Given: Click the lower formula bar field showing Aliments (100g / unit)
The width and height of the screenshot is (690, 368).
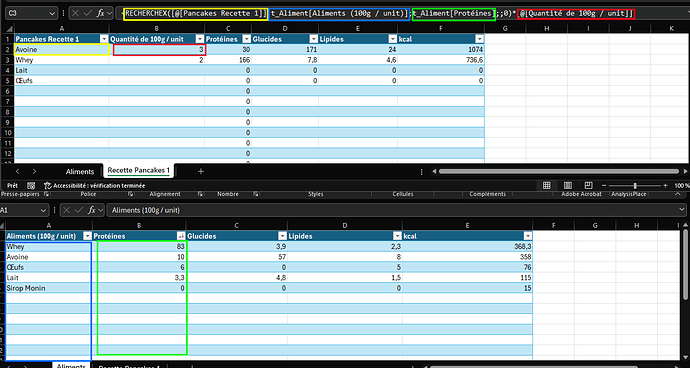Looking at the screenshot, I should pos(395,210).
